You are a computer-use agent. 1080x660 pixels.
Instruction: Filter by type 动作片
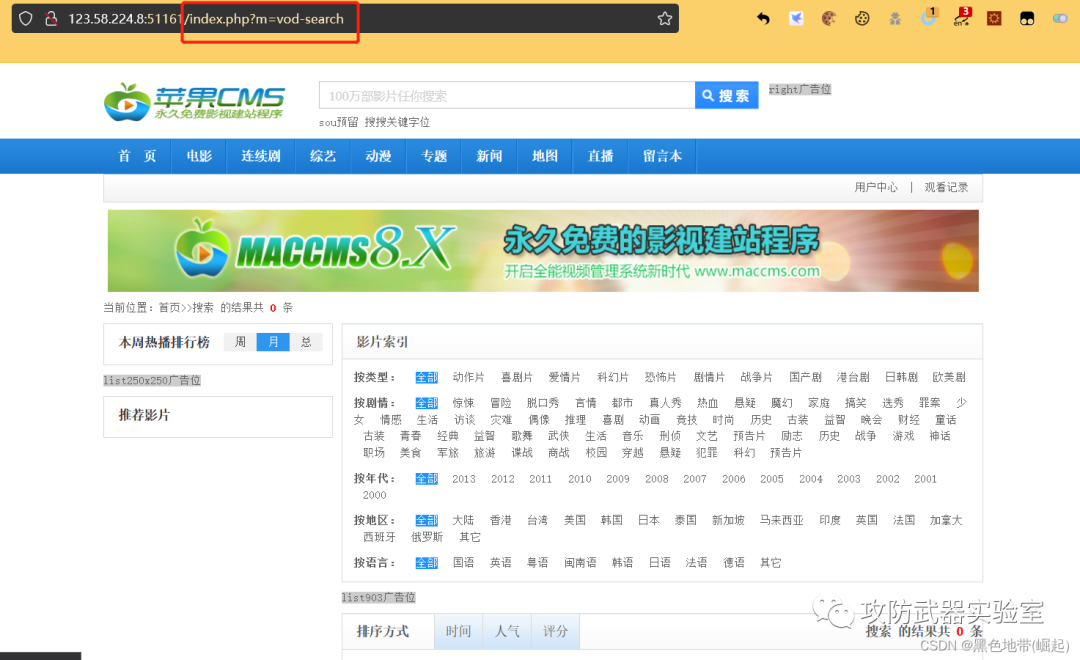pos(468,378)
